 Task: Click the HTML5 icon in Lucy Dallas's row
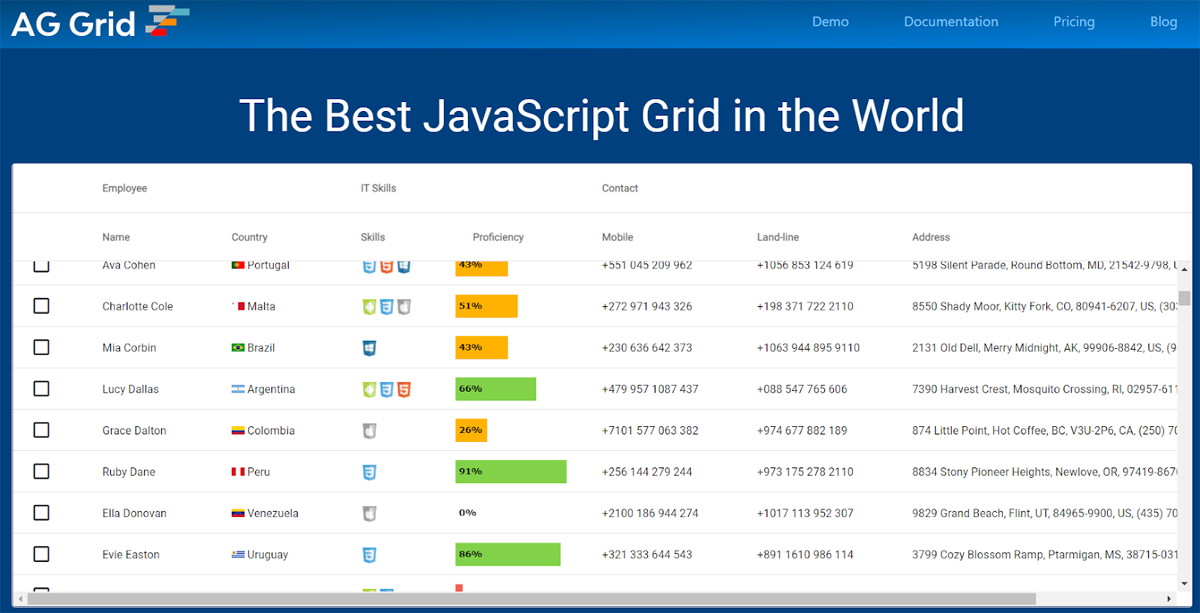pos(404,389)
